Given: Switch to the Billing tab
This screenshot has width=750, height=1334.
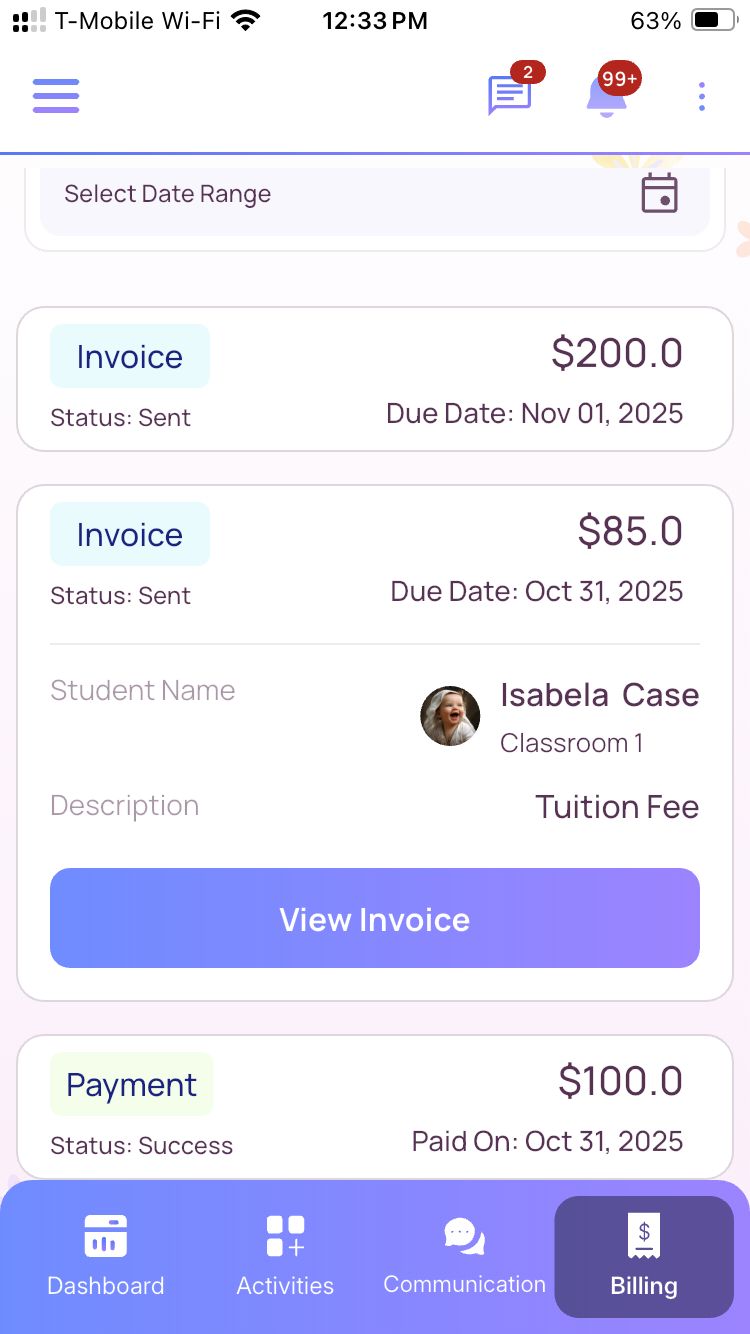Looking at the screenshot, I should (x=644, y=1256).
